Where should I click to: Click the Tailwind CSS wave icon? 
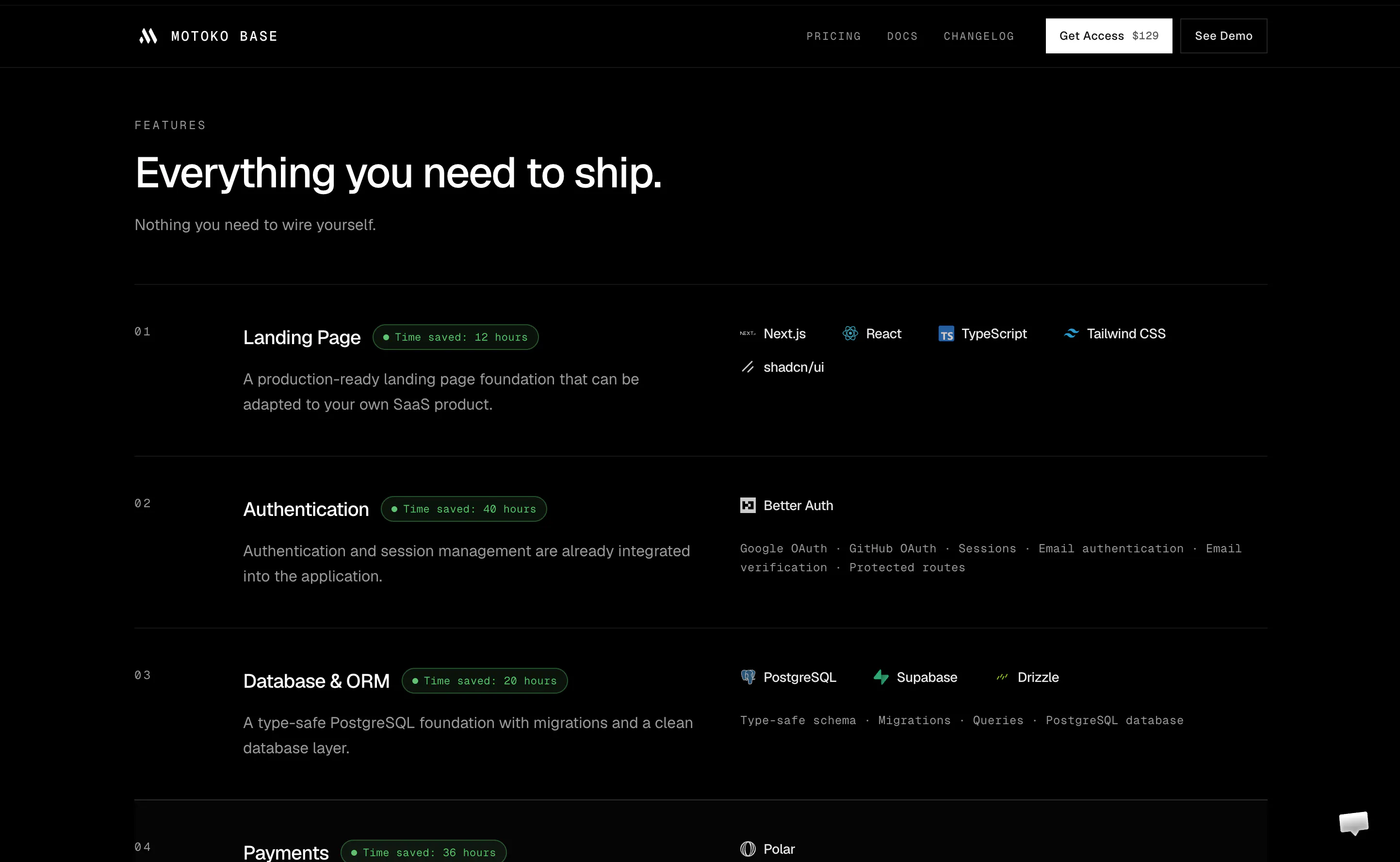pos(1071,333)
